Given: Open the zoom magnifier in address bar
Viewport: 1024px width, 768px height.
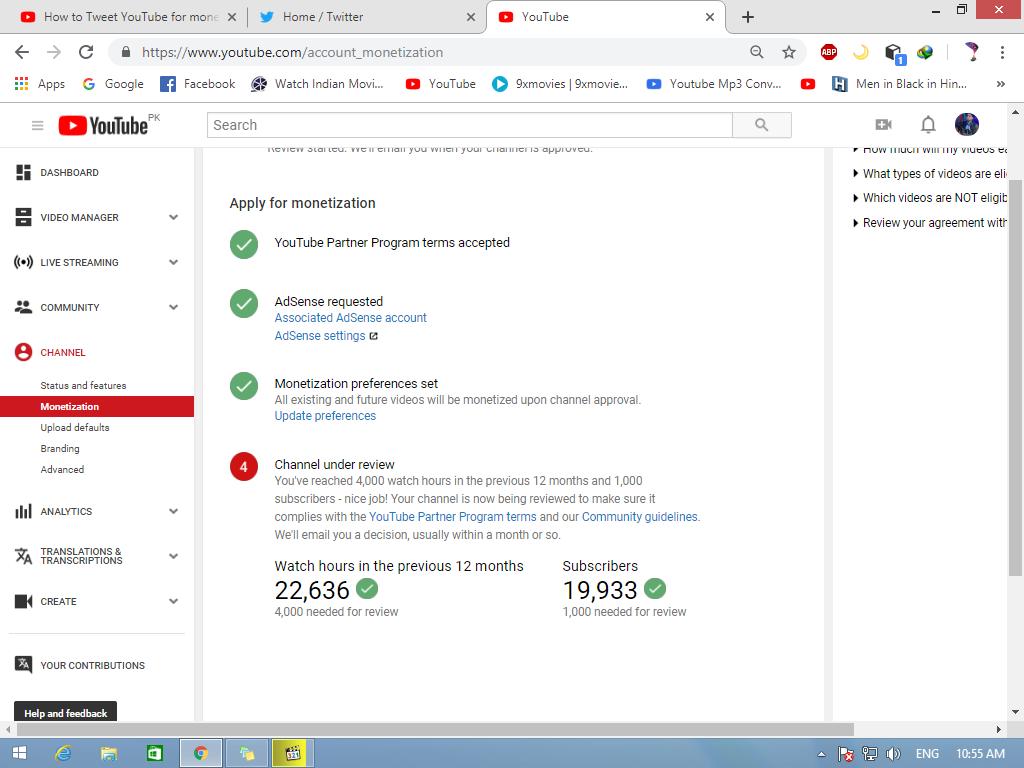Looking at the screenshot, I should (756, 52).
